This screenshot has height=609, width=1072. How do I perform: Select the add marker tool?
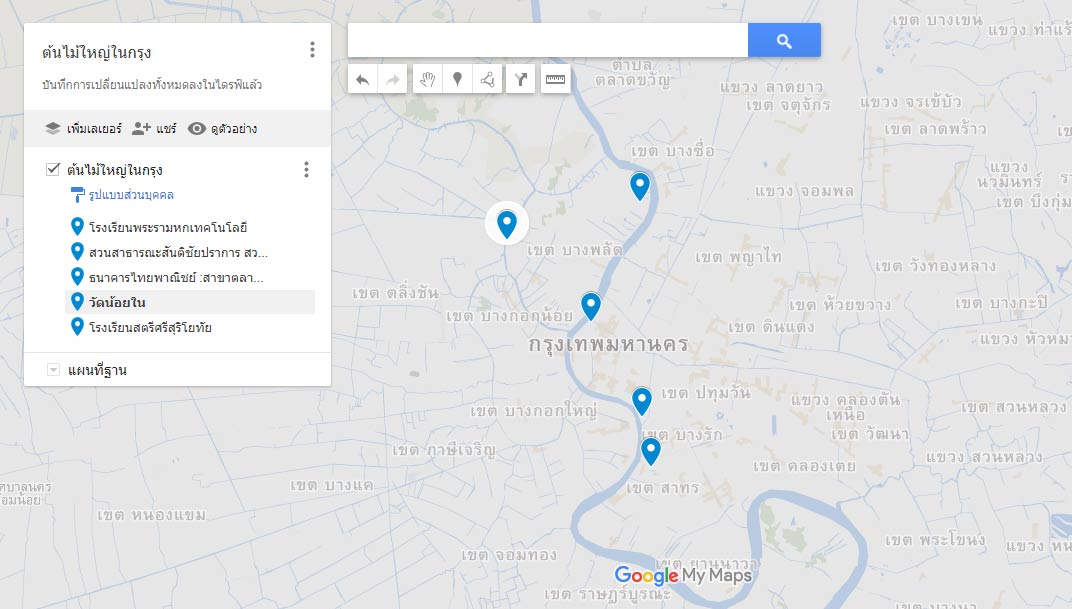(x=457, y=80)
